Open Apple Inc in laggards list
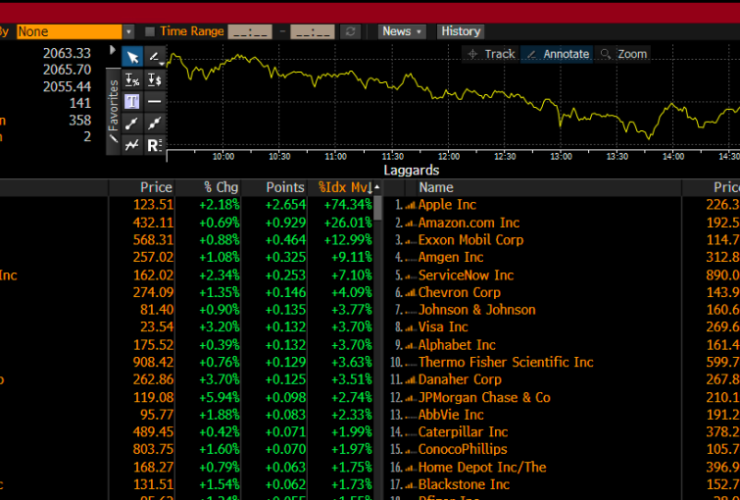Viewport: 740px width, 500px height. [447, 205]
